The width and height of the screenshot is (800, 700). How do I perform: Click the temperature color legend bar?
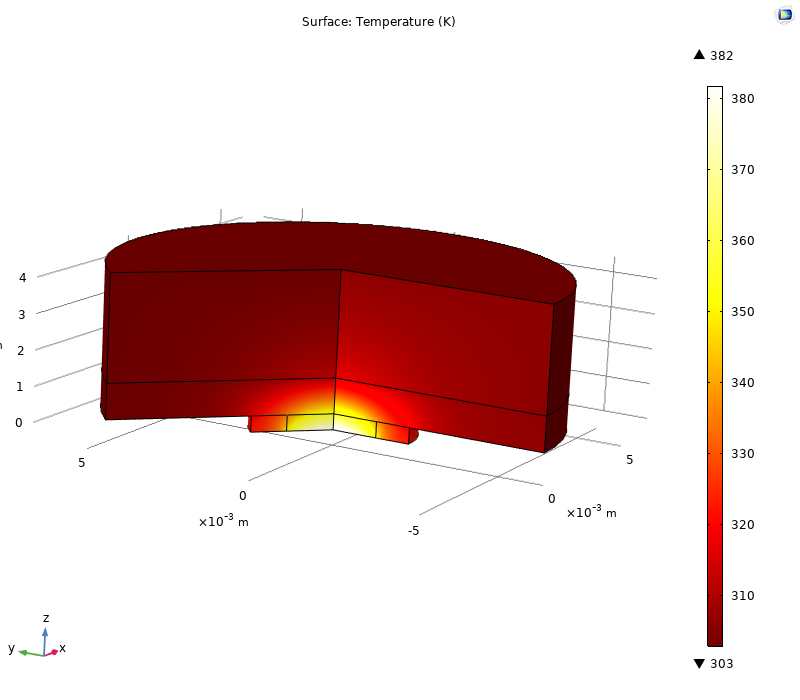(715, 366)
